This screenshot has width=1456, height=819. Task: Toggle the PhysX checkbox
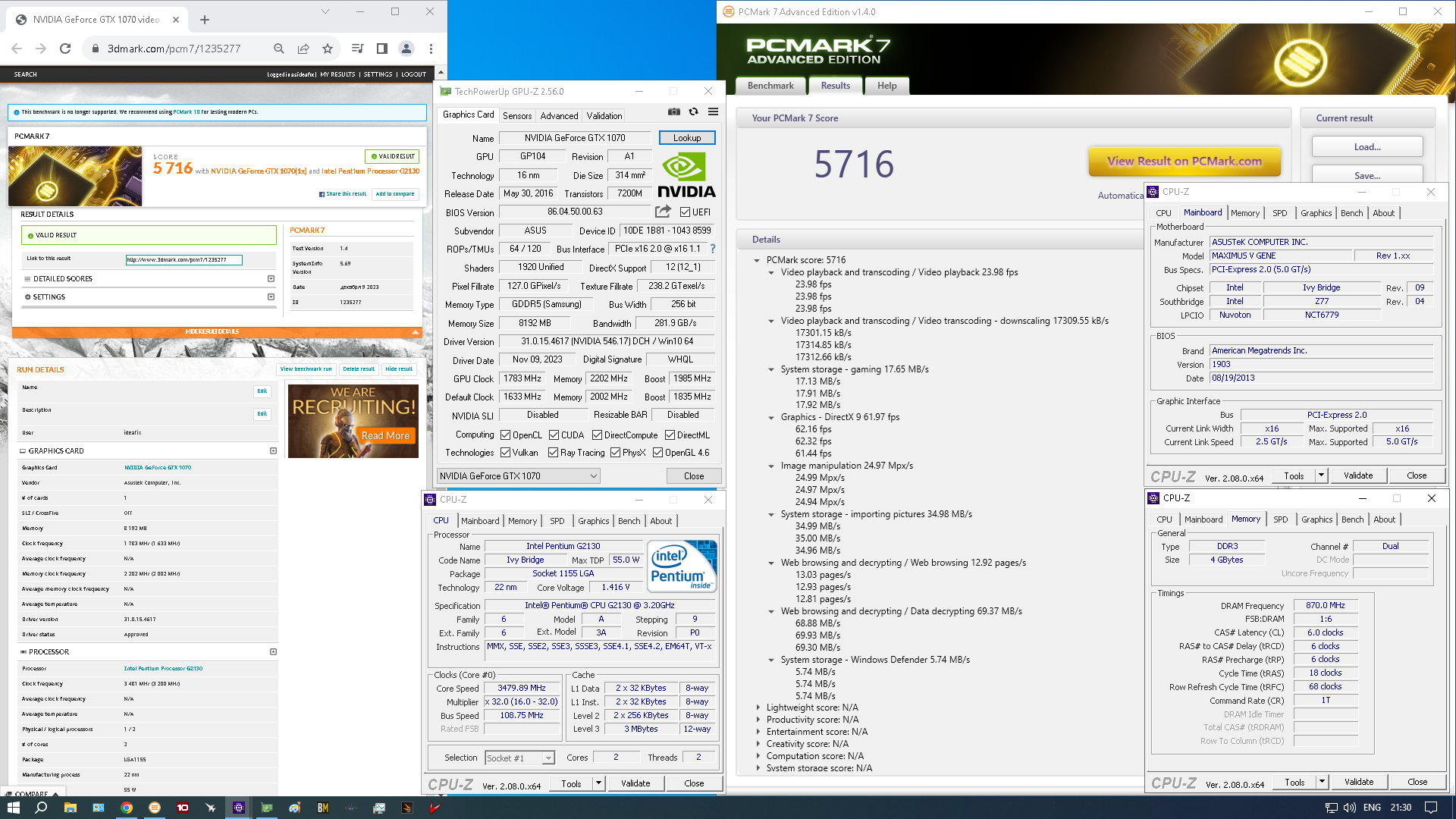click(x=616, y=453)
